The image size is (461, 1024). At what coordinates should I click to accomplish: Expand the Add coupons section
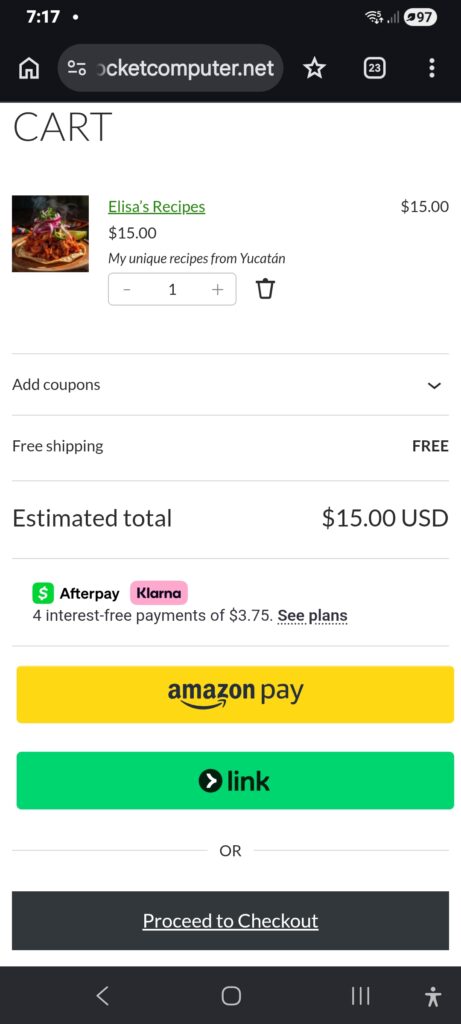pyautogui.click(x=230, y=385)
